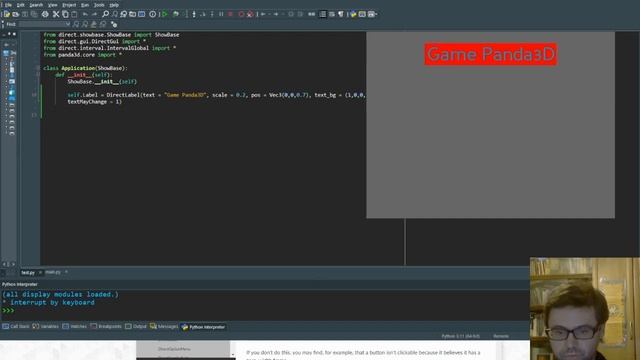Open search with the magnifier icon
The height and width of the screenshot is (360, 640).
point(105,14)
